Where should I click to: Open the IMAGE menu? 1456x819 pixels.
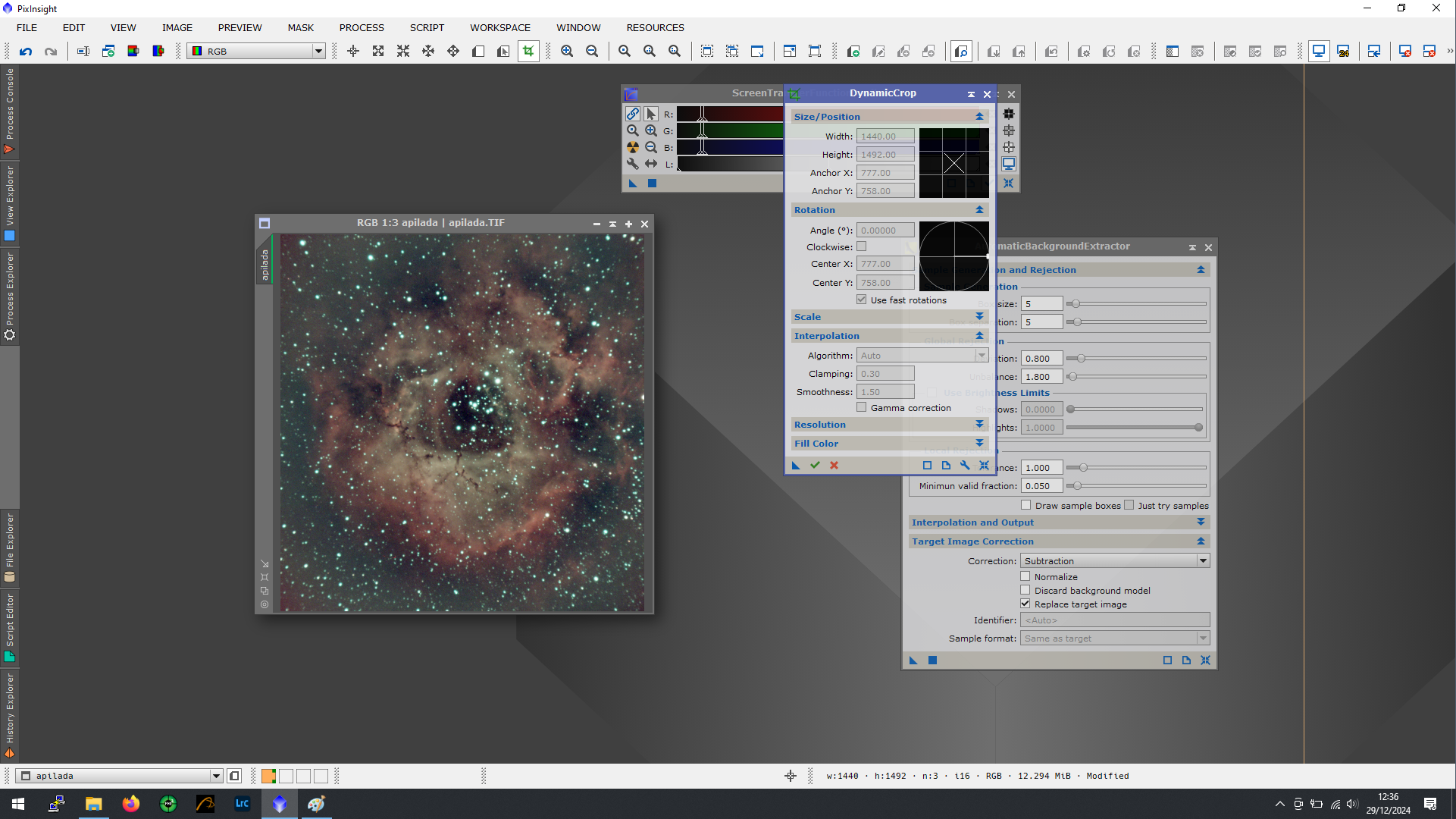[x=177, y=27]
